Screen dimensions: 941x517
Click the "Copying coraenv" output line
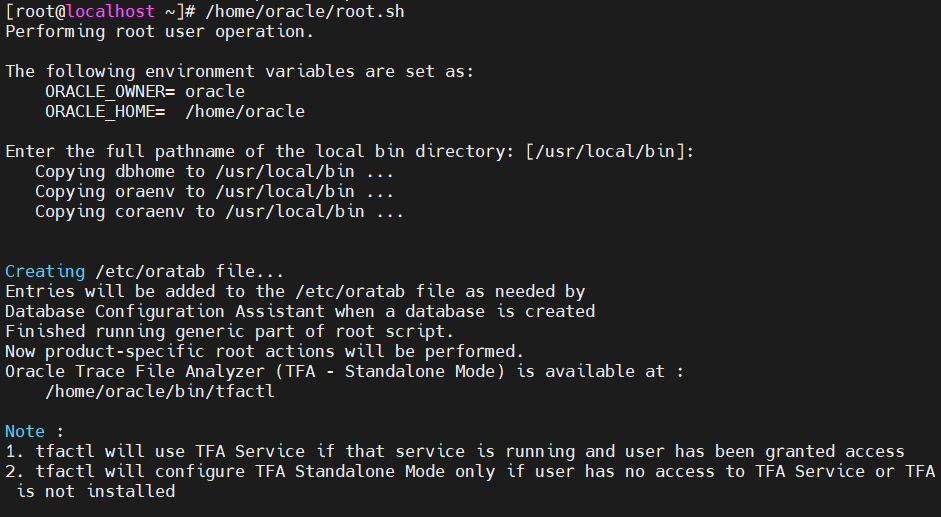219,211
